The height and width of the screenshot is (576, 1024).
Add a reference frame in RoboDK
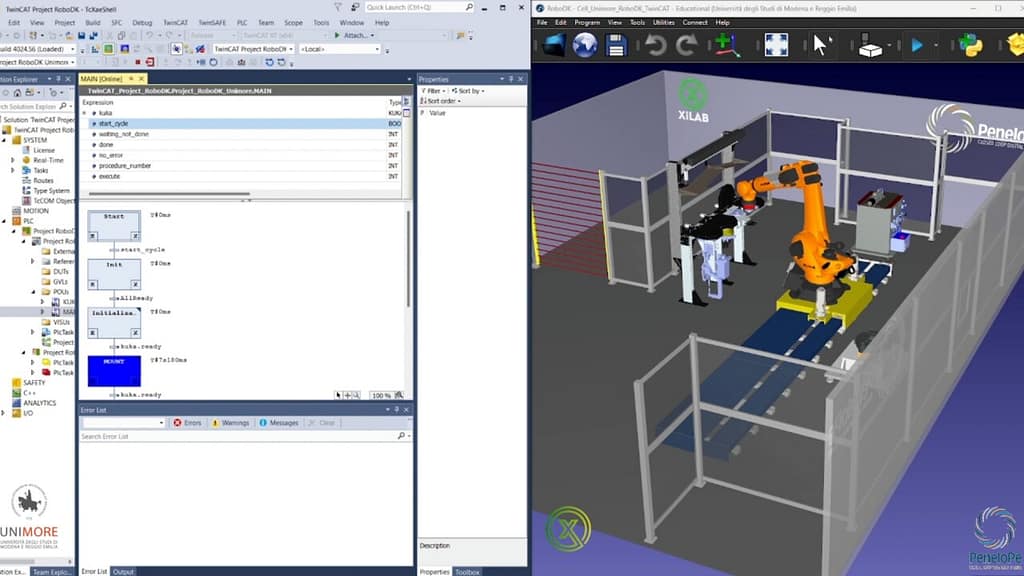[727, 45]
